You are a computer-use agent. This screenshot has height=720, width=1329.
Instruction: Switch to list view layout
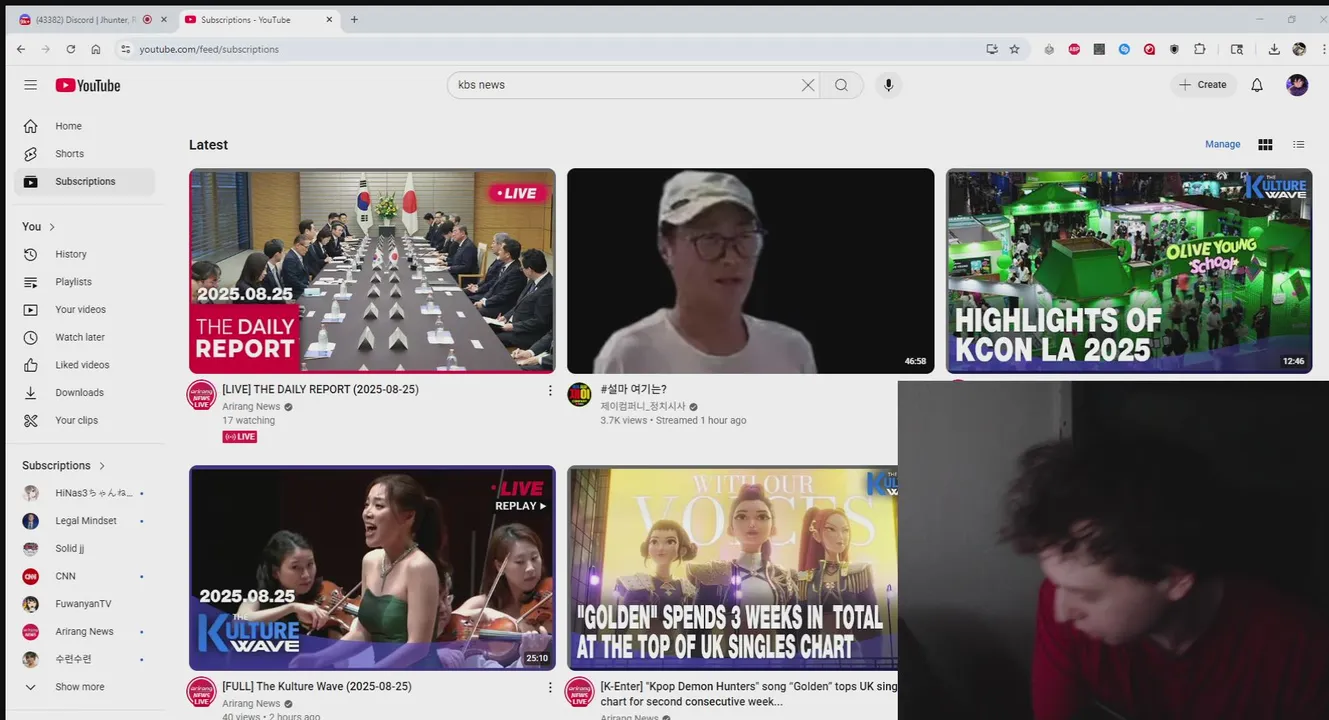tap(1299, 145)
